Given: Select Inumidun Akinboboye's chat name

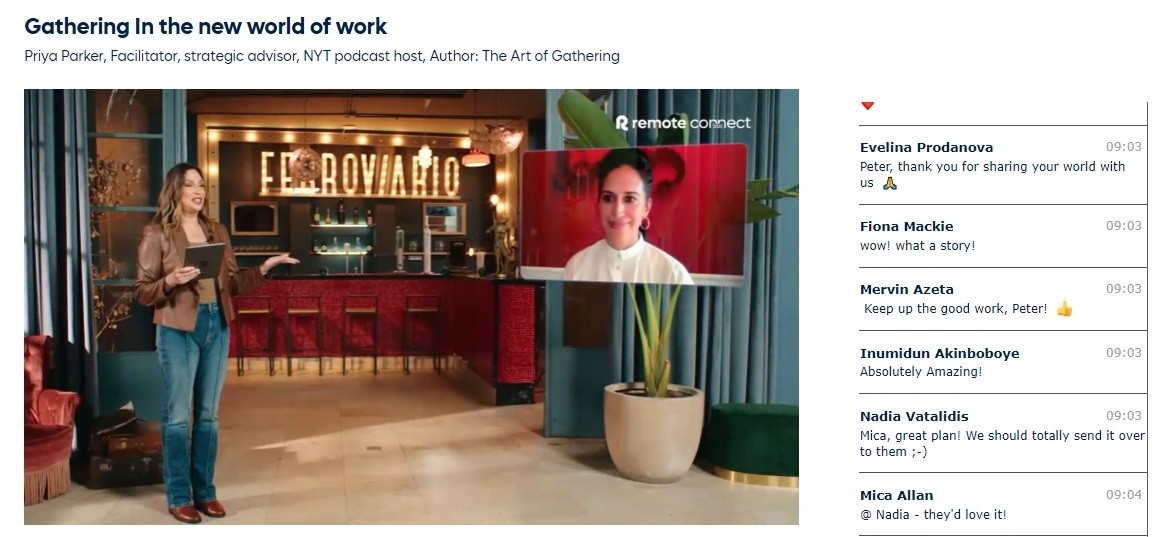Looking at the screenshot, I should 940,354.
